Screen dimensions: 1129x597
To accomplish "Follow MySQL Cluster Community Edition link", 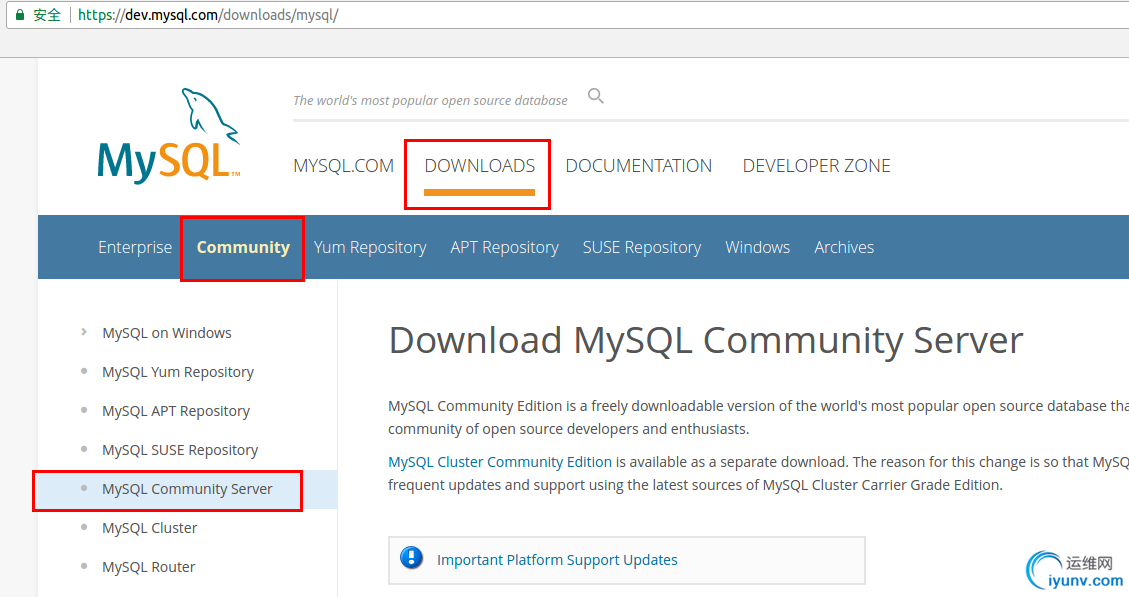I will [500, 462].
